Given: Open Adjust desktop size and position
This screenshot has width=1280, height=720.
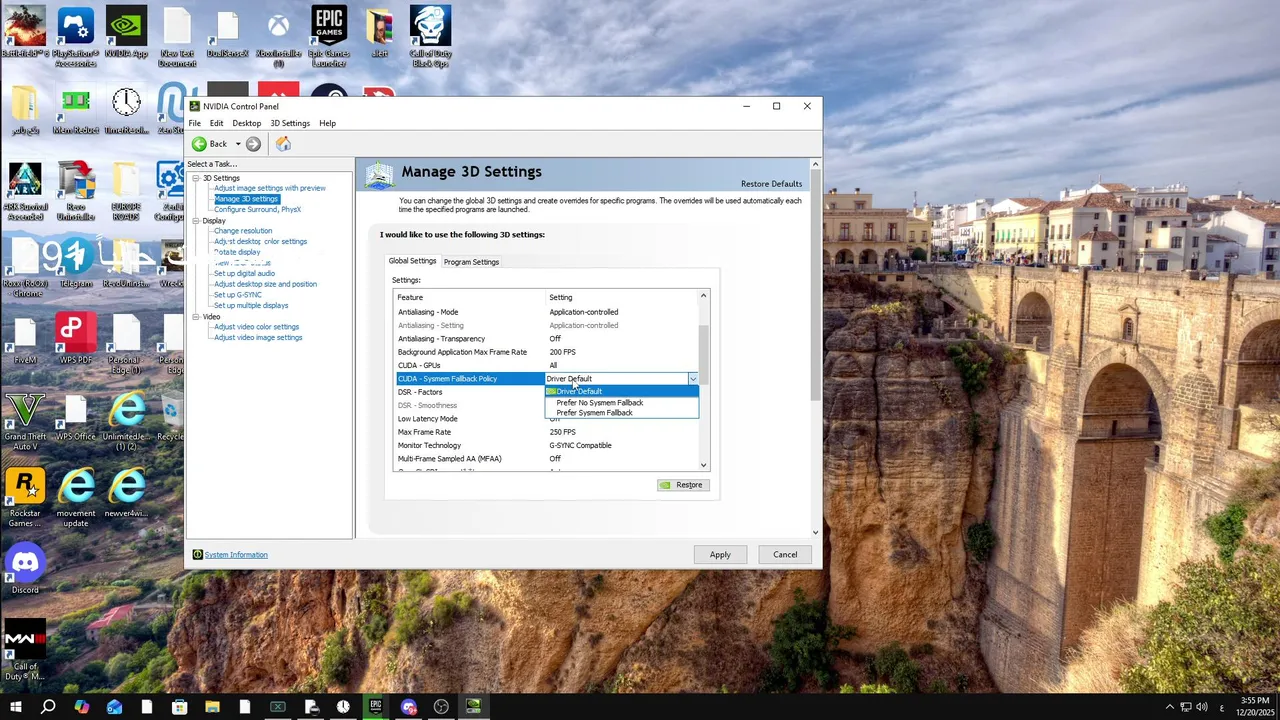Looking at the screenshot, I should click(x=265, y=284).
